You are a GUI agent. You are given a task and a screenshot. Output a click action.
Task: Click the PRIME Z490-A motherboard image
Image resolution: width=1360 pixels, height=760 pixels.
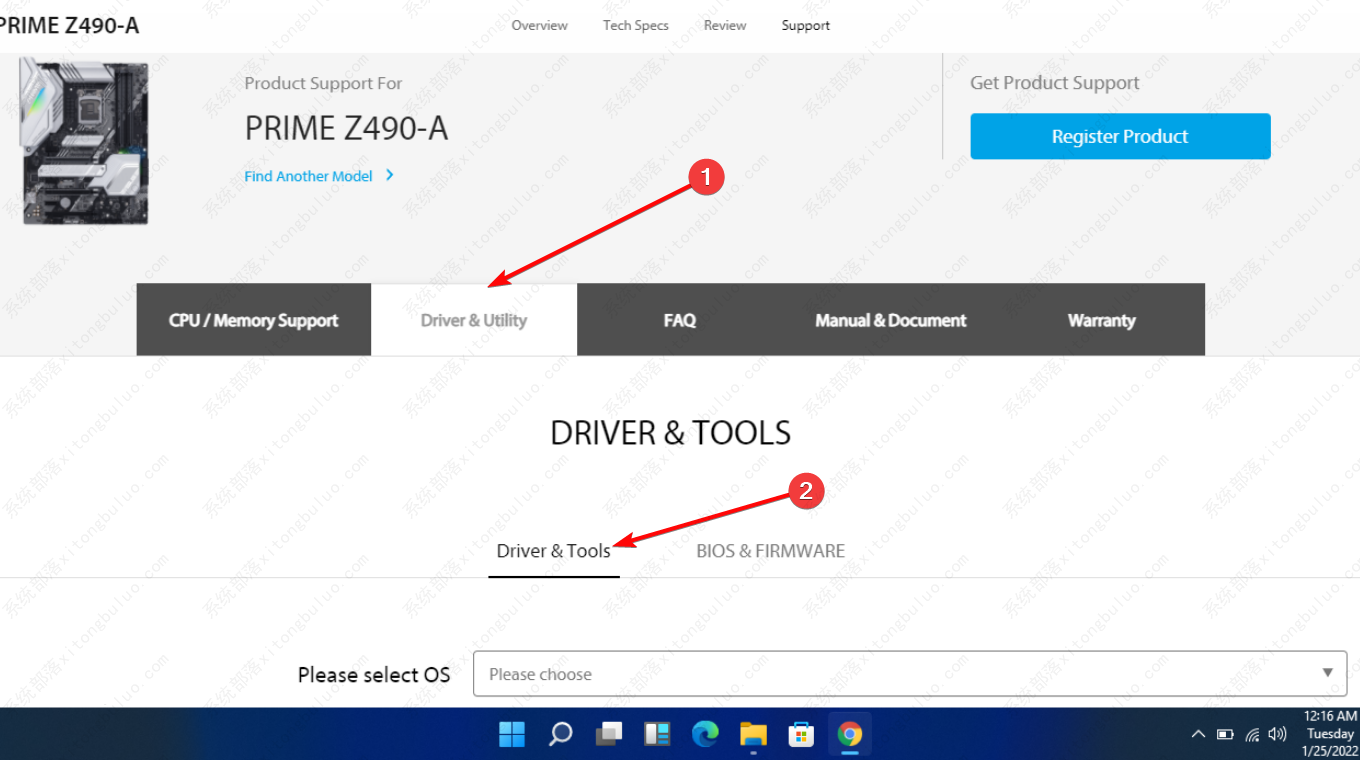tap(84, 140)
